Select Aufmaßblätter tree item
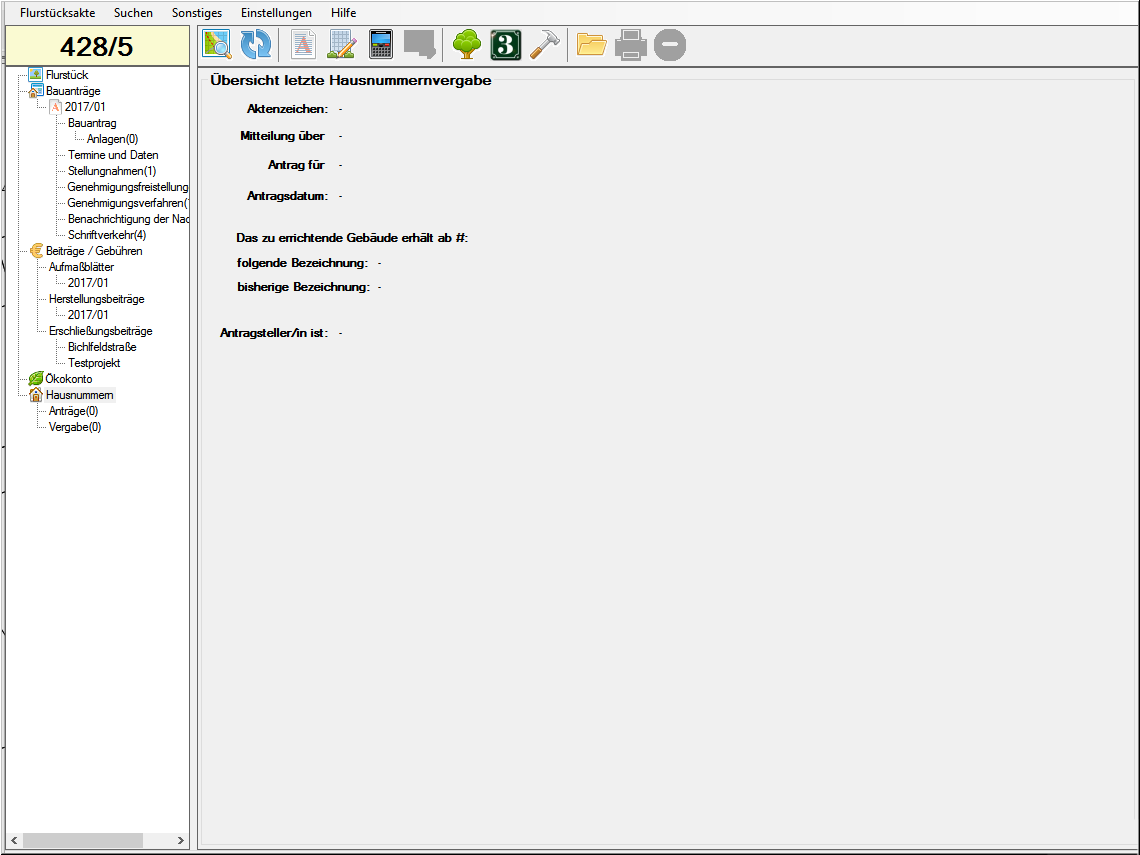 pos(81,267)
